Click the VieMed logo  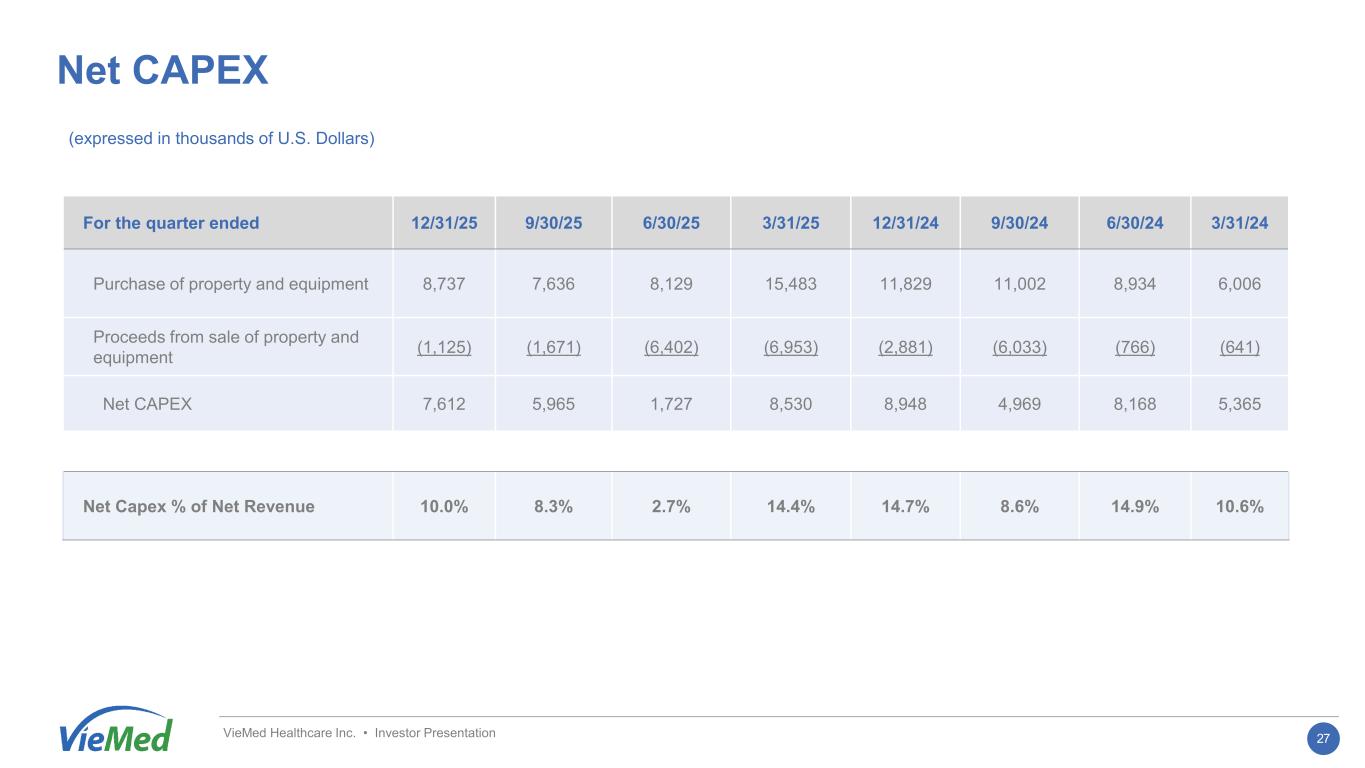[116, 731]
